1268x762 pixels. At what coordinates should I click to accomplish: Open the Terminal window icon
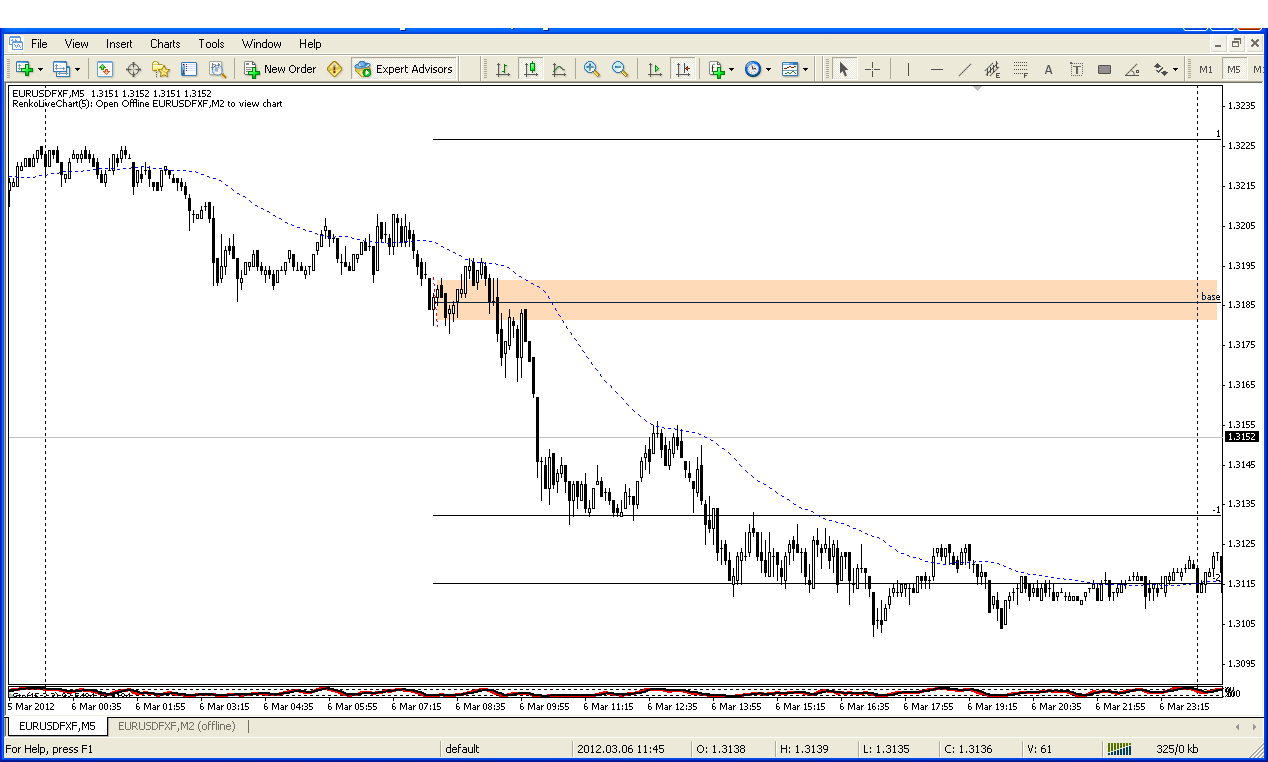point(189,69)
